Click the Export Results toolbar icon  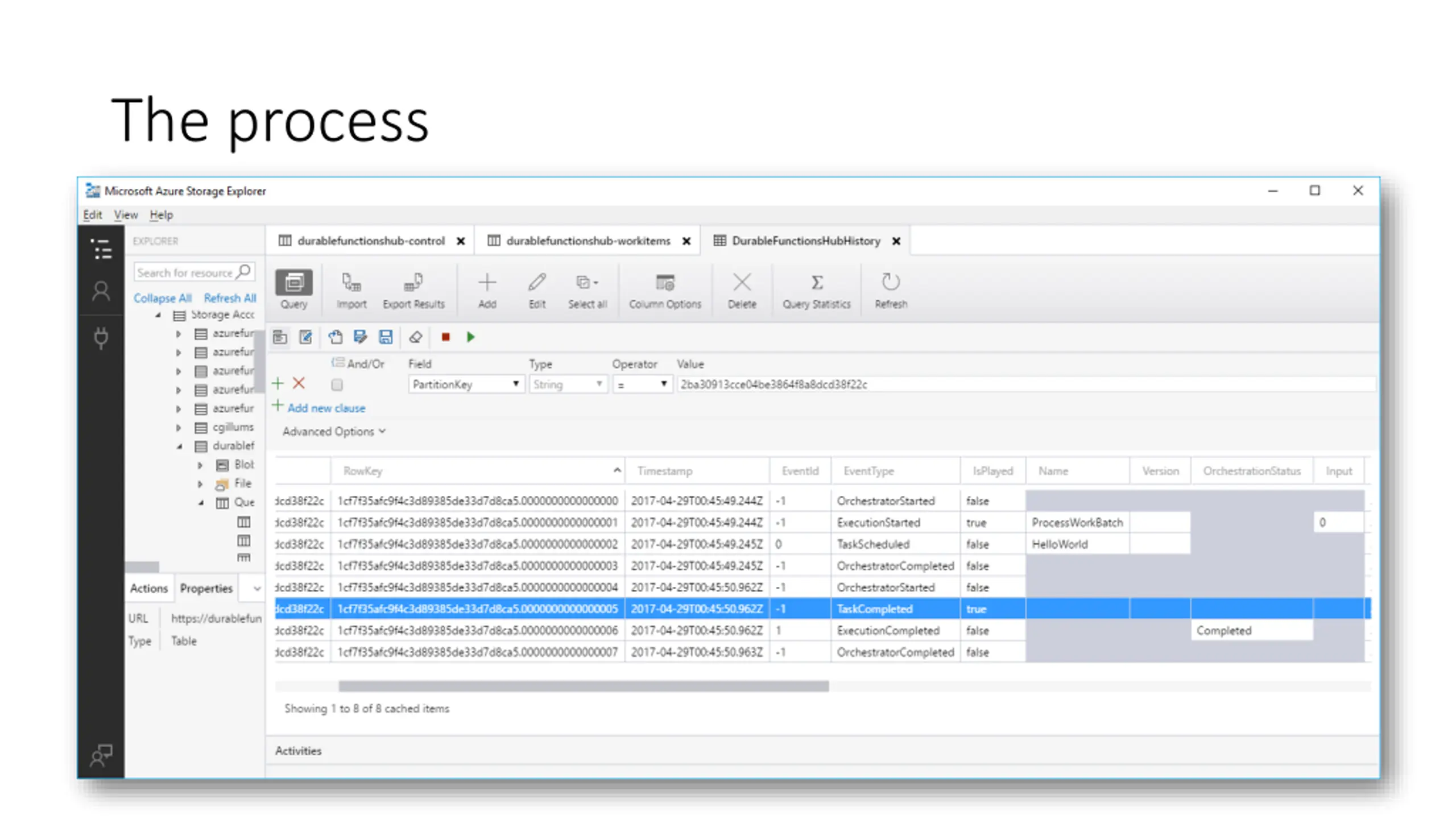tap(413, 289)
